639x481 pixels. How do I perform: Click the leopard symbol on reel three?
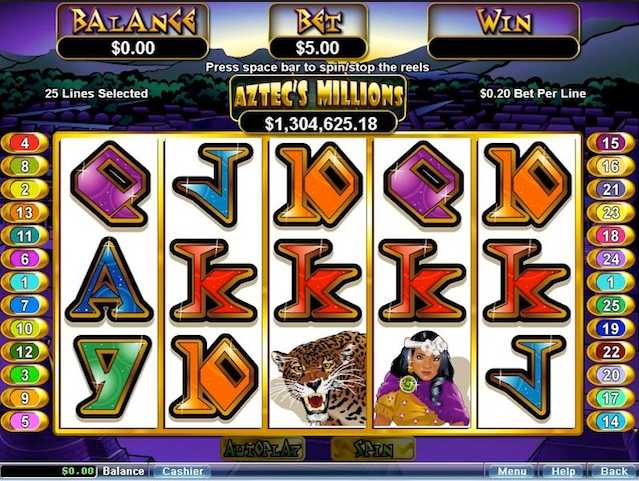[x=318, y=379]
